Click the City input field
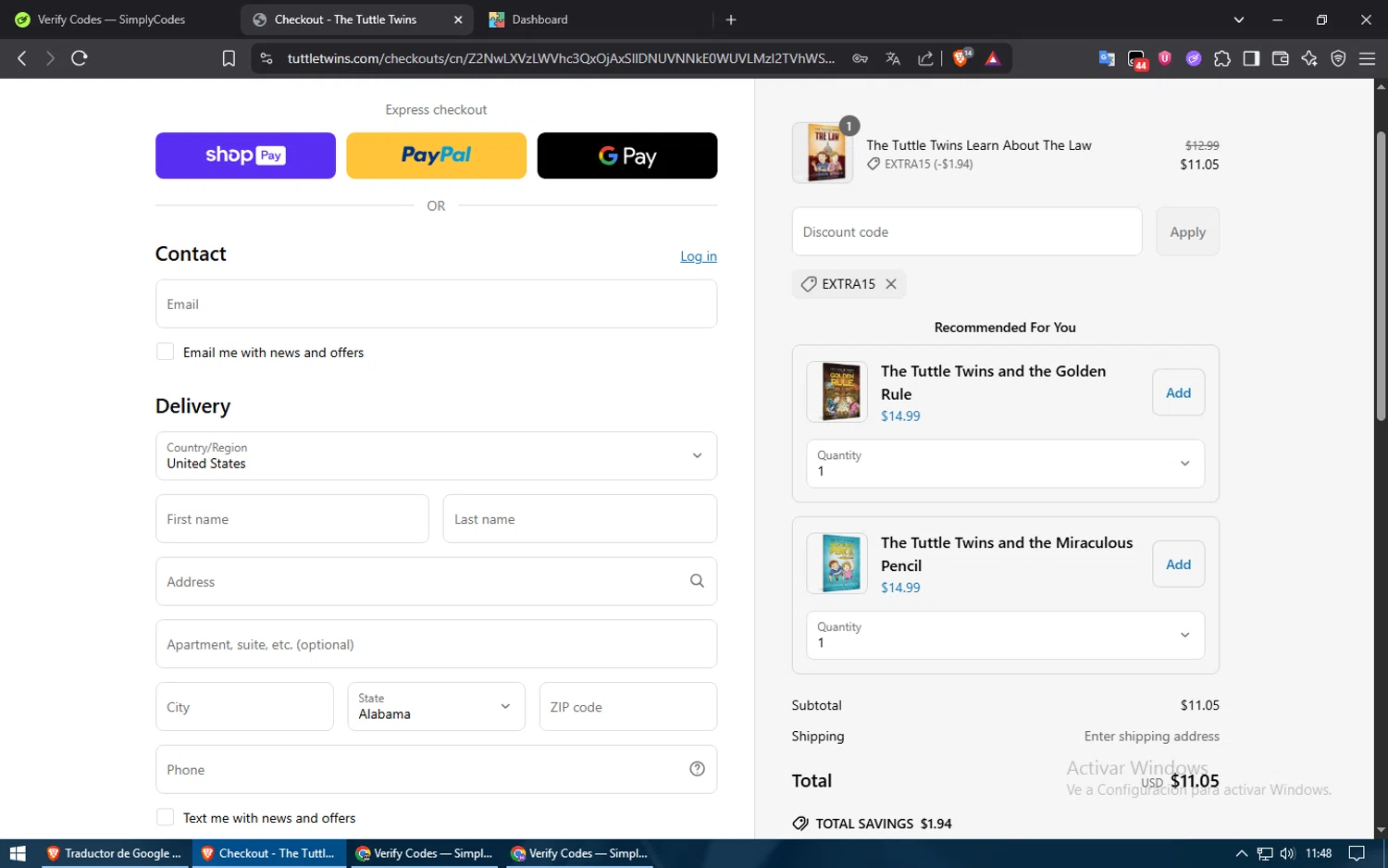 pyautogui.click(x=244, y=706)
